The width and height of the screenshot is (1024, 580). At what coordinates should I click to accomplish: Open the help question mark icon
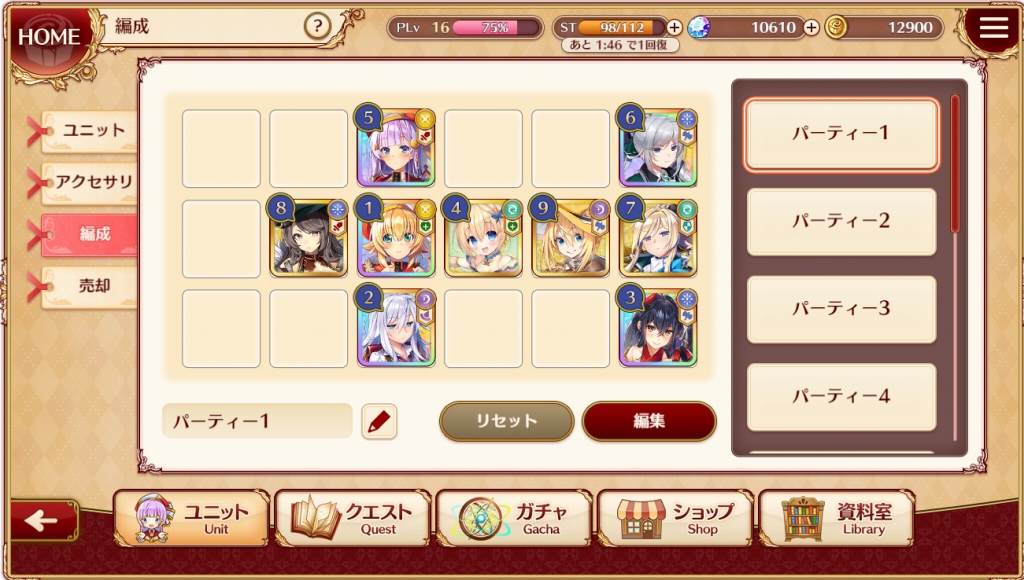pyautogui.click(x=317, y=26)
